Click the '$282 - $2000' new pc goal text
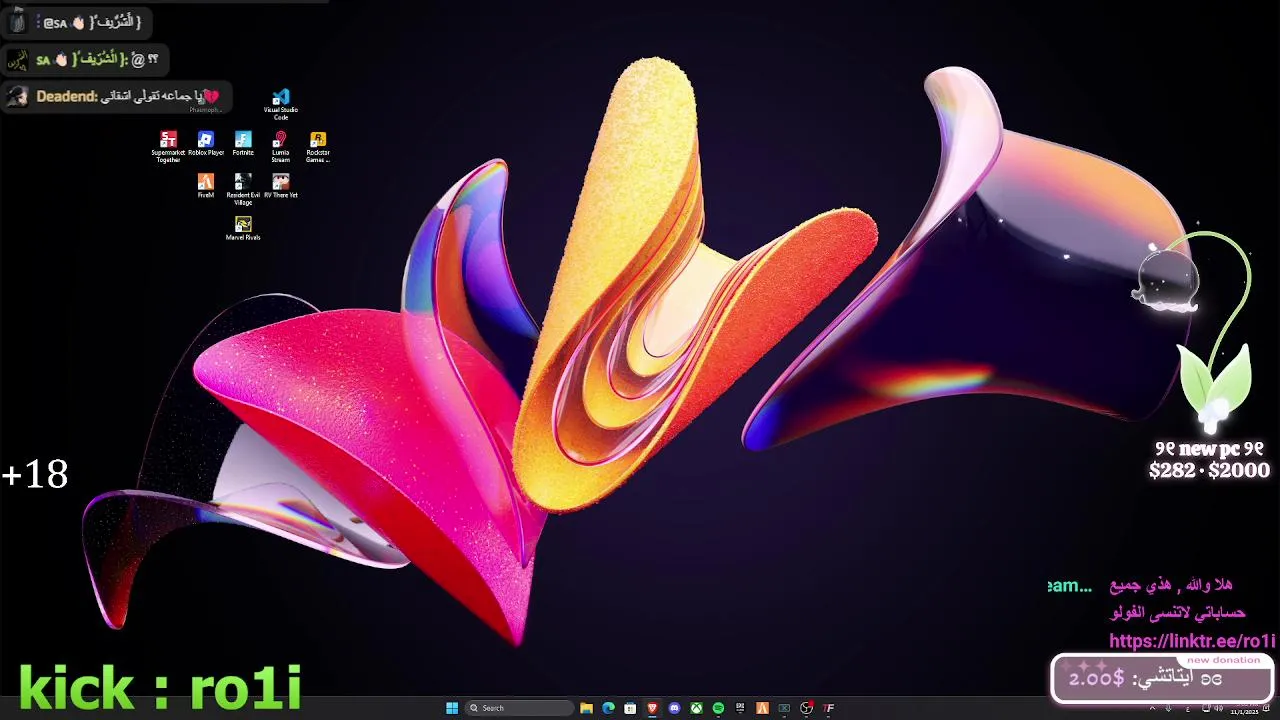1280x720 pixels. pos(1209,470)
